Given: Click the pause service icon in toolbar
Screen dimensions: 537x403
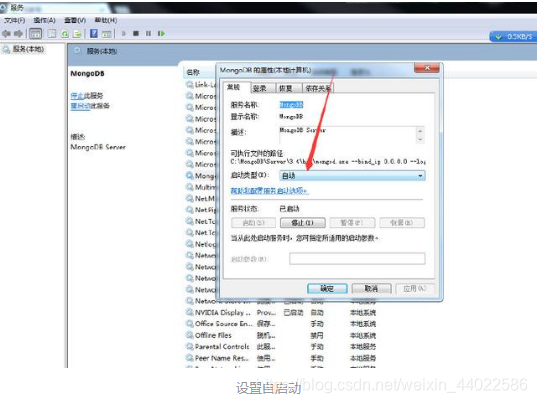Looking at the screenshot, I should point(148,33).
